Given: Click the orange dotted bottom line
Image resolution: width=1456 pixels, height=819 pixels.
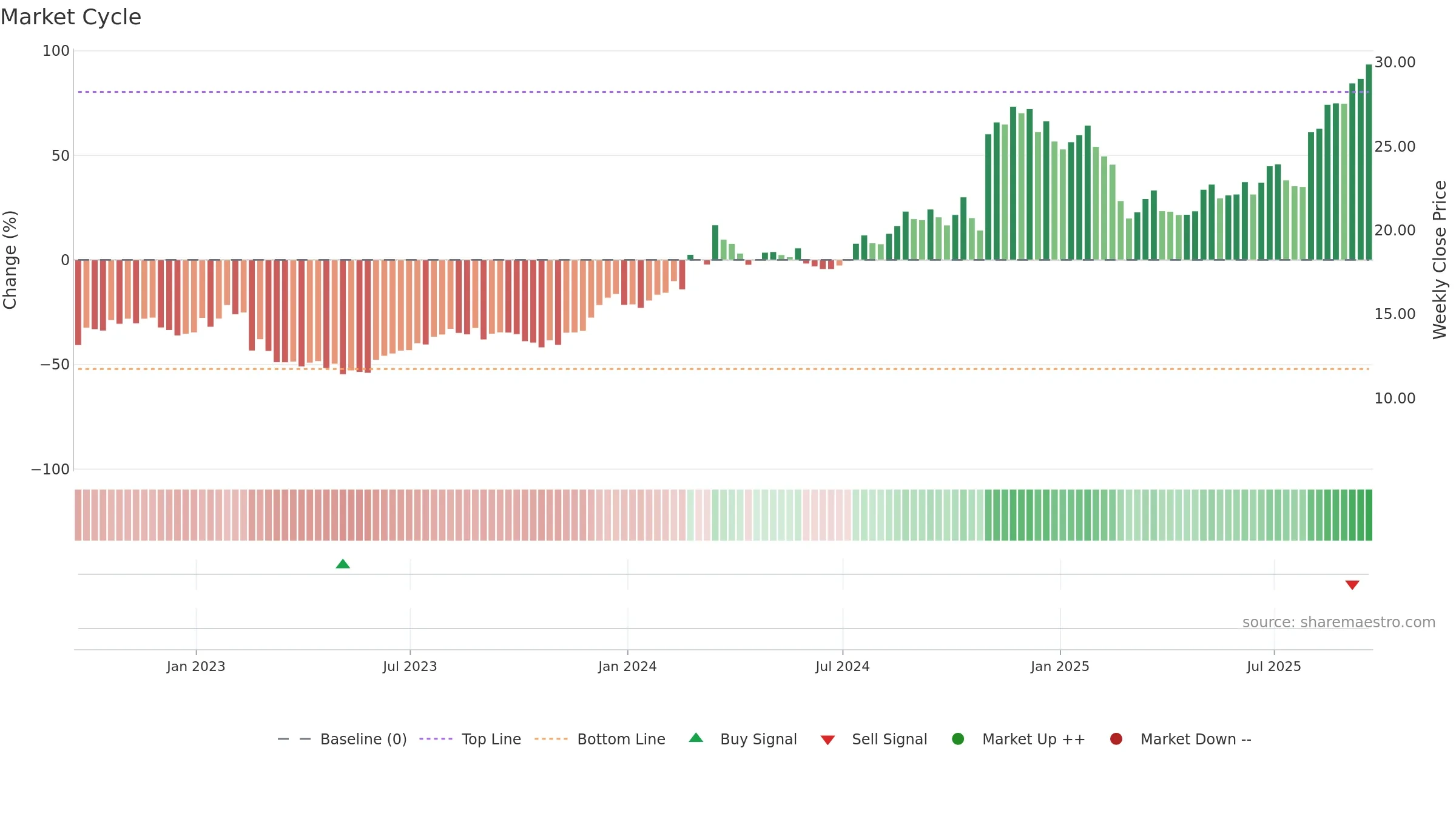Looking at the screenshot, I should [x=723, y=369].
